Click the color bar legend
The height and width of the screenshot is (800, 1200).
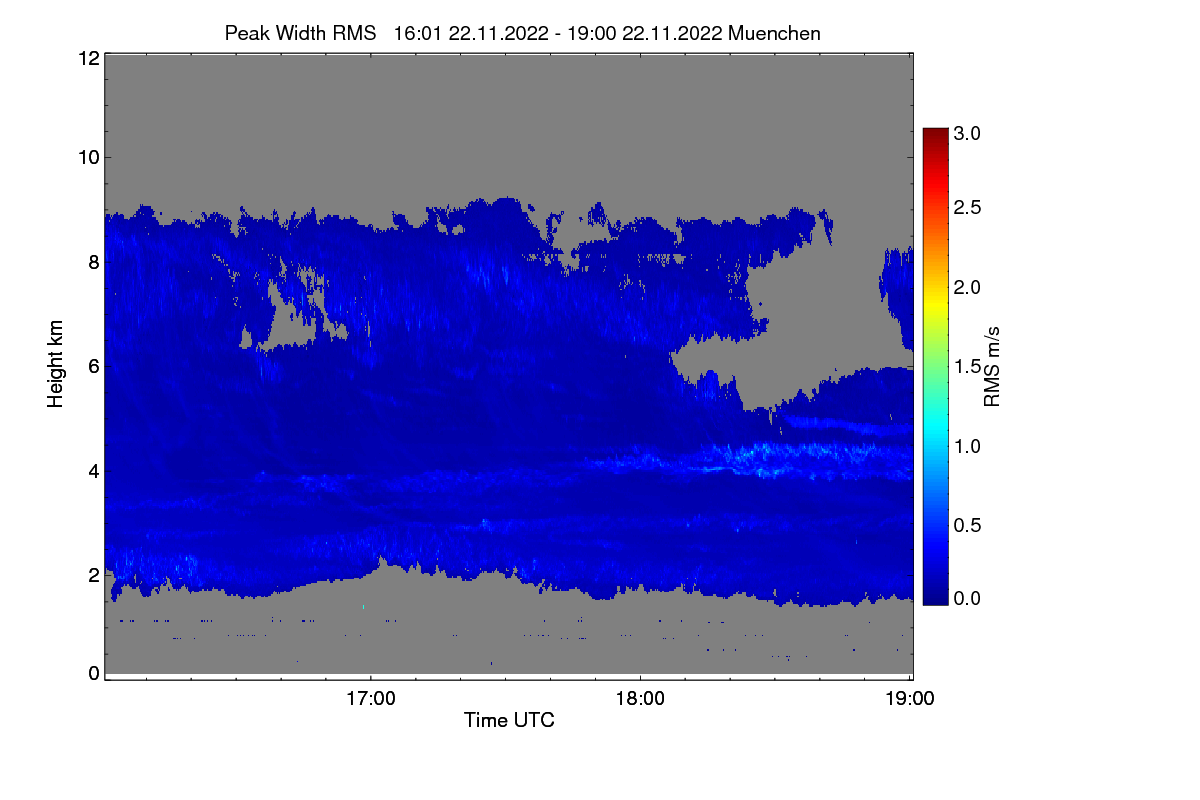coord(935,366)
